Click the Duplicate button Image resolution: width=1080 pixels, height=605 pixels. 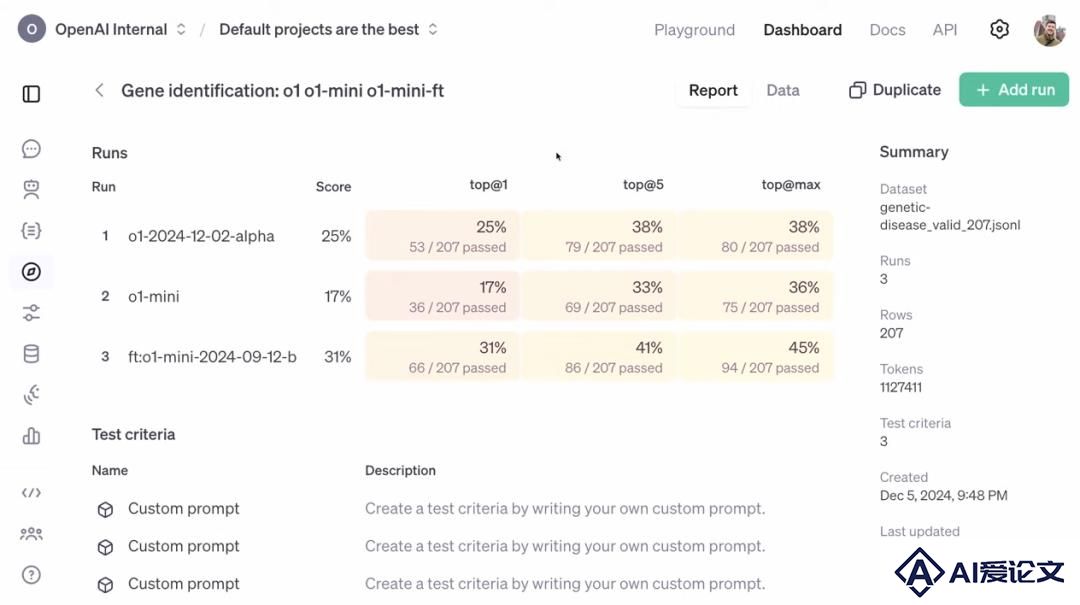tap(895, 90)
